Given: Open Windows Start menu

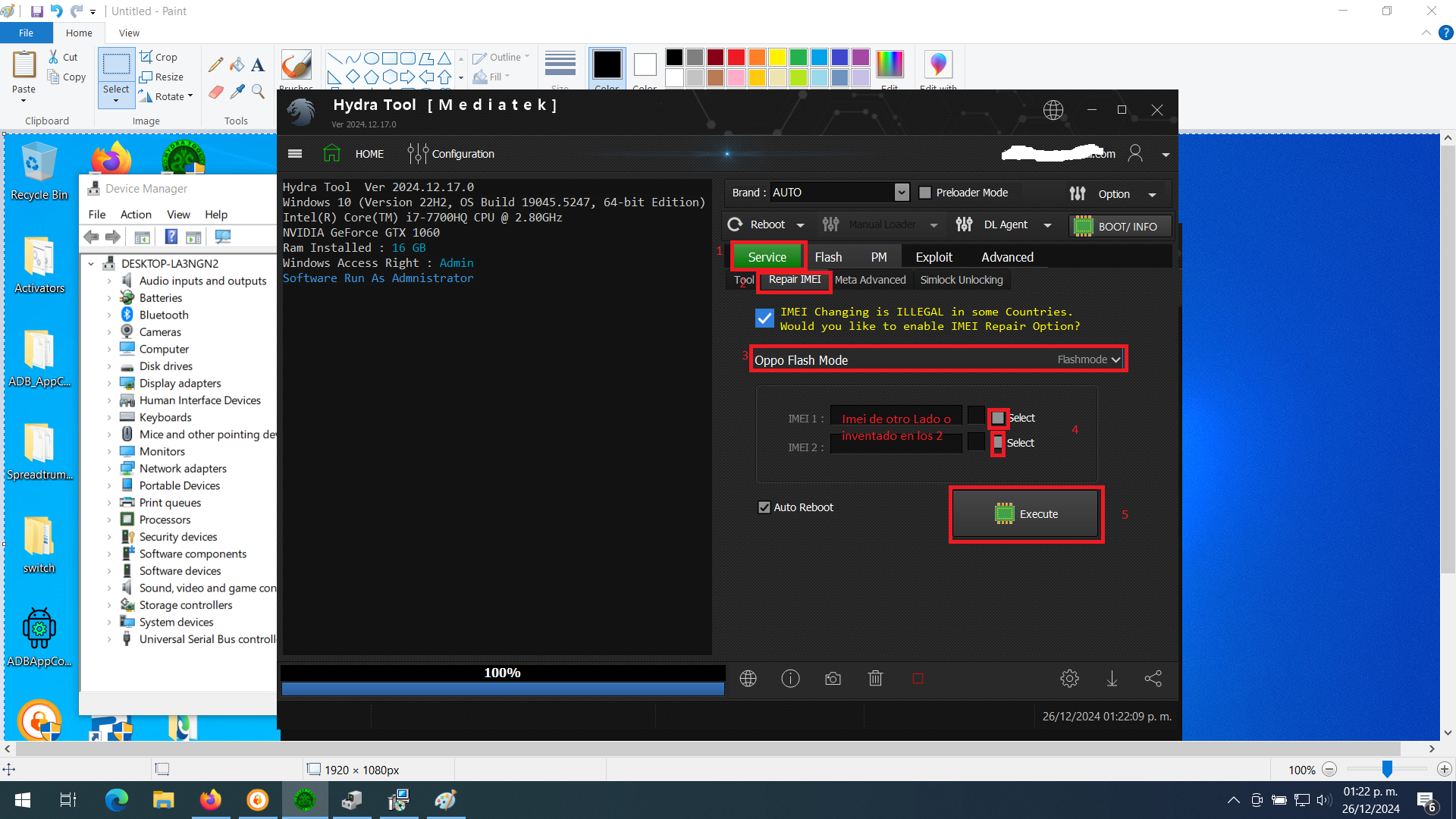Looking at the screenshot, I should [23, 800].
